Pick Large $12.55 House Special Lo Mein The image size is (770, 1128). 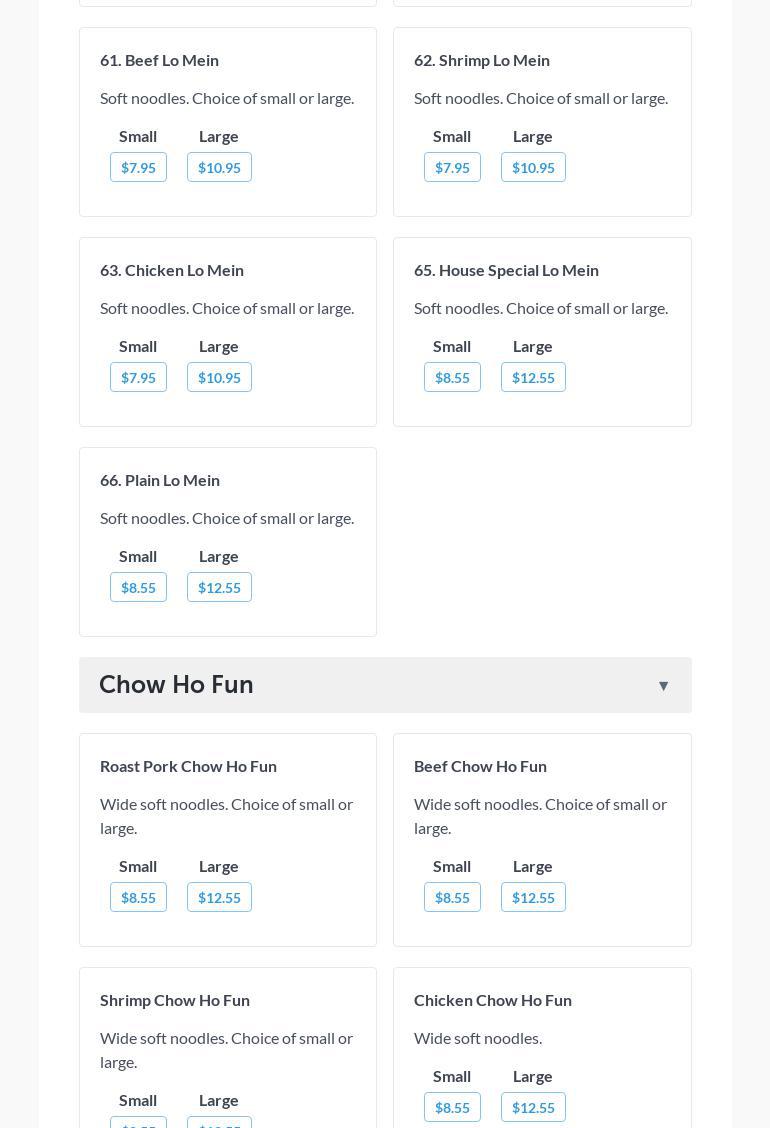[x=533, y=378]
